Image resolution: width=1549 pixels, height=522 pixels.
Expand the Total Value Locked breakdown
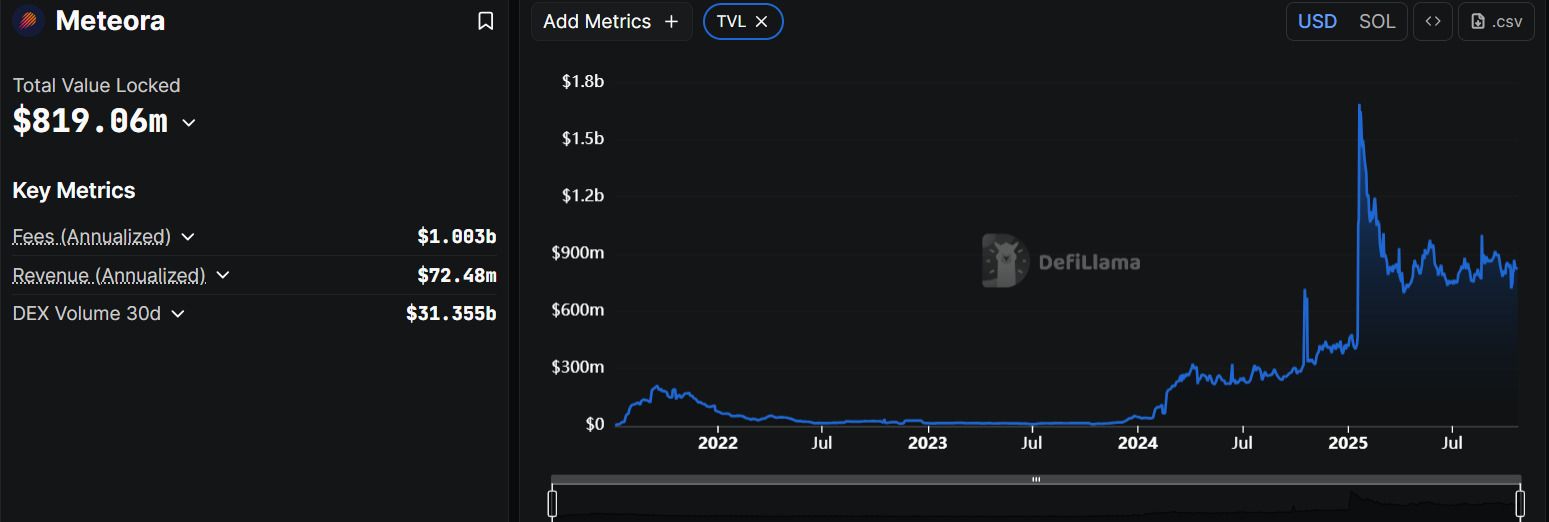(189, 123)
